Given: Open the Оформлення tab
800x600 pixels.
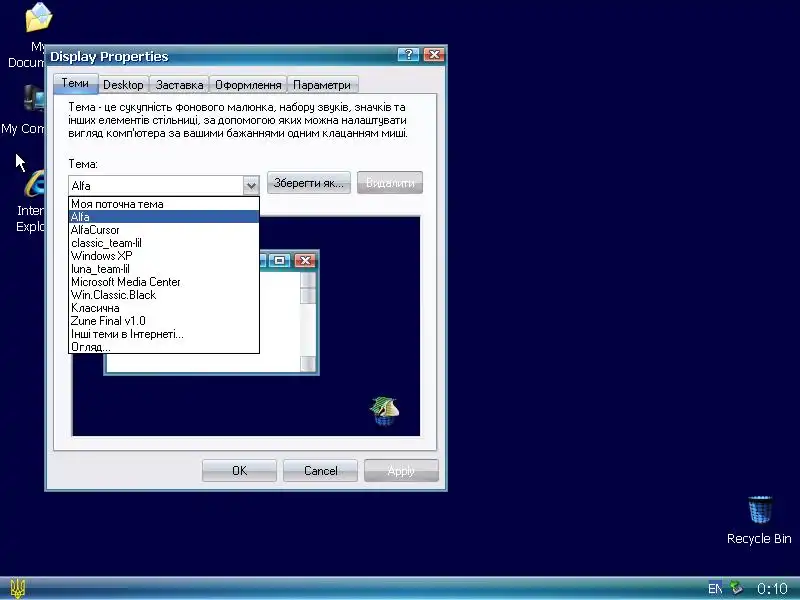Looking at the screenshot, I should click(x=248, y=85).
